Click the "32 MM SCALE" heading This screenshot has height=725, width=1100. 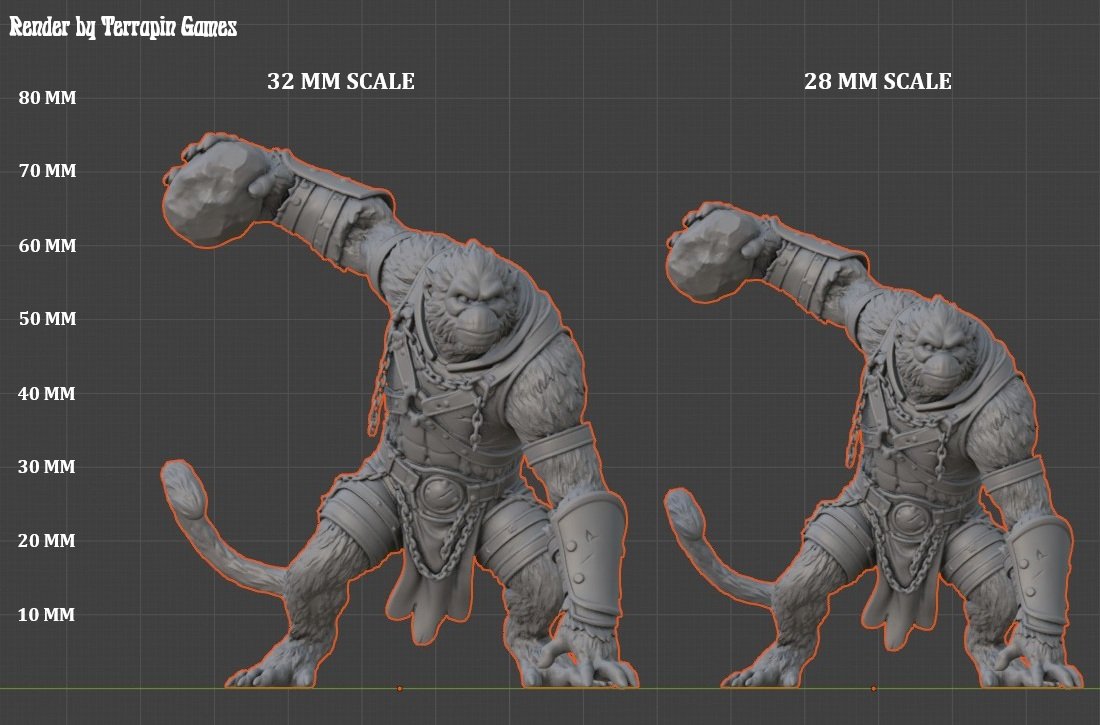(341, 81)
